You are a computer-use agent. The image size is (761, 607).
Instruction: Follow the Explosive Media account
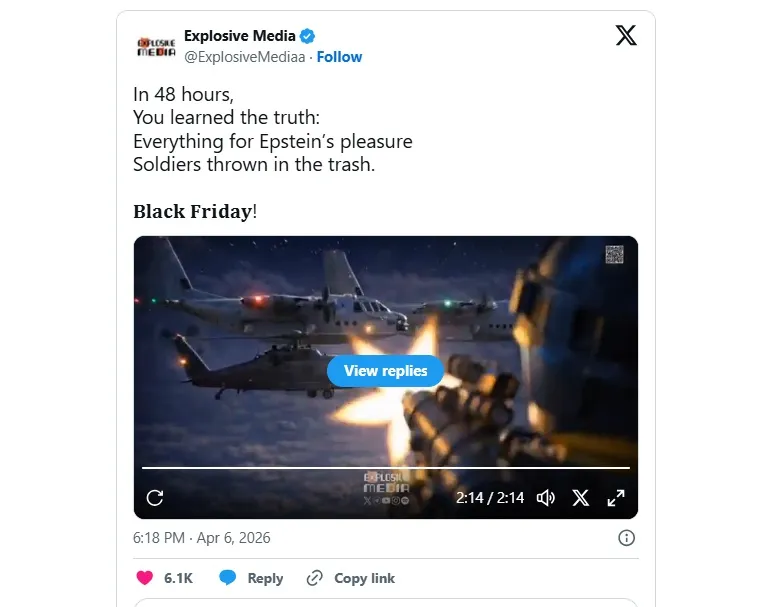[339, 57]
